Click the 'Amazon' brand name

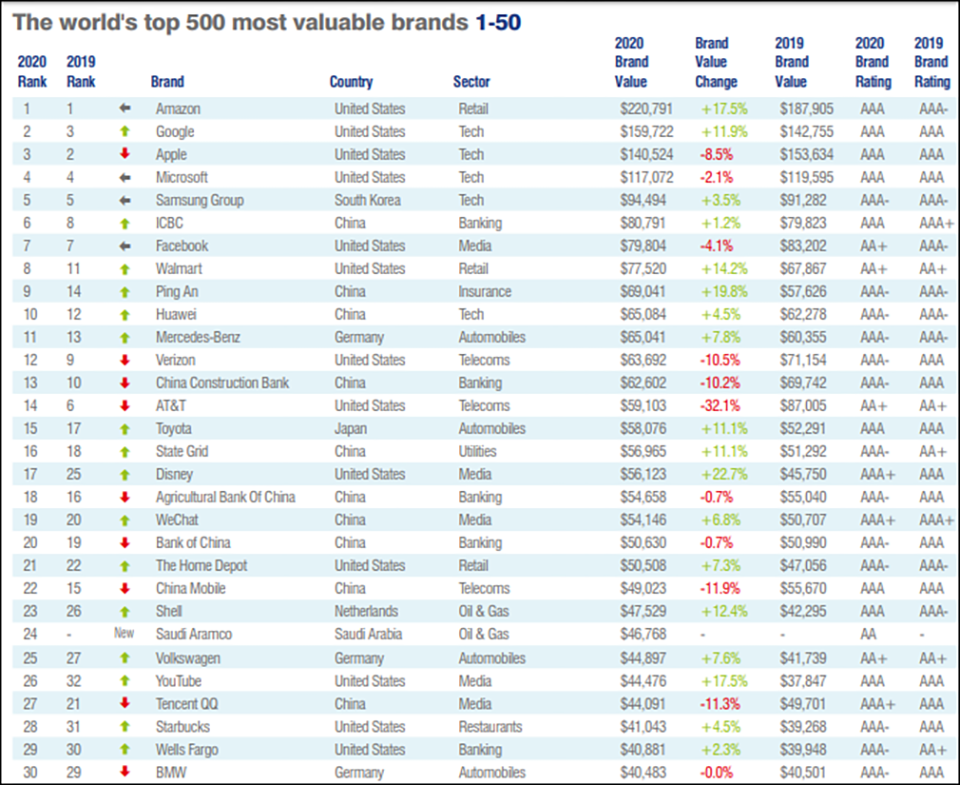(178, 109)
